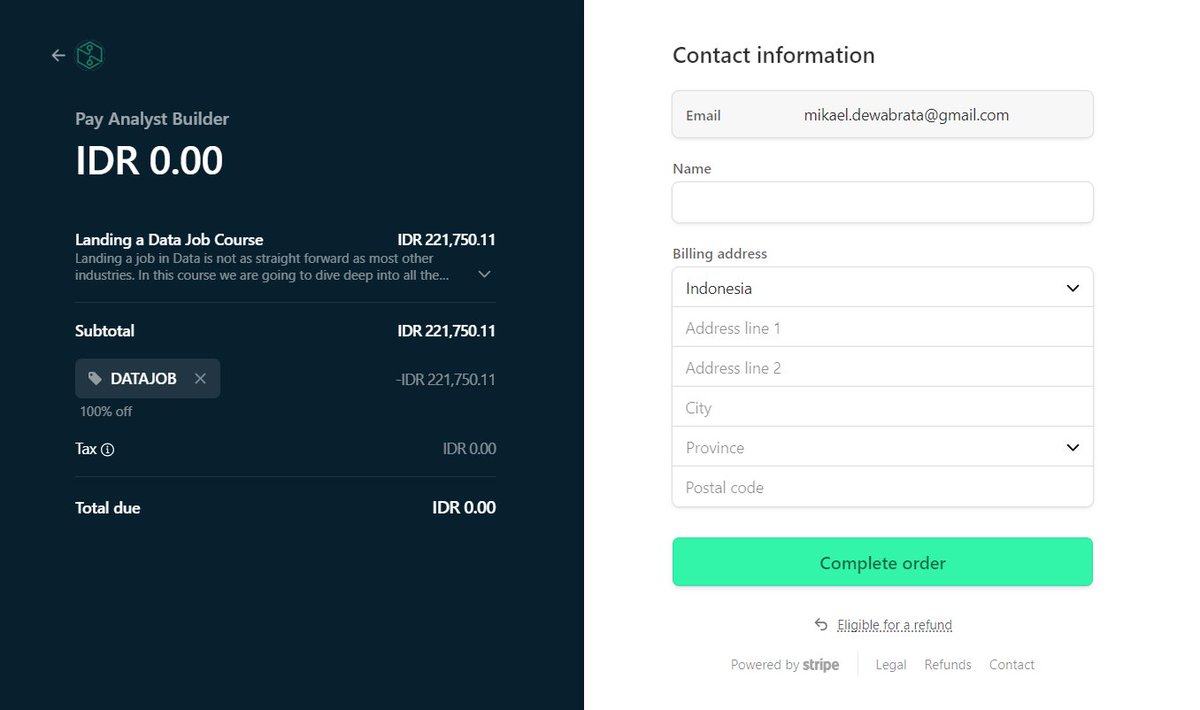Viewport: 1200px width, 710px height.
Task: Open the Province dropdown
Action: [x=883, y=447]
